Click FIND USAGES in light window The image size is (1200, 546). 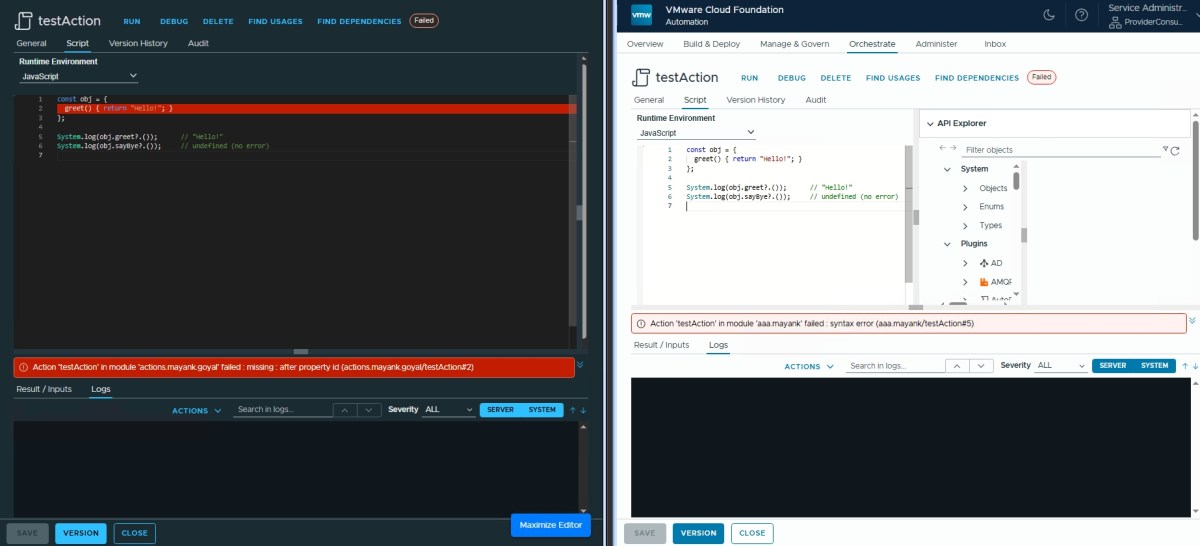893,78
